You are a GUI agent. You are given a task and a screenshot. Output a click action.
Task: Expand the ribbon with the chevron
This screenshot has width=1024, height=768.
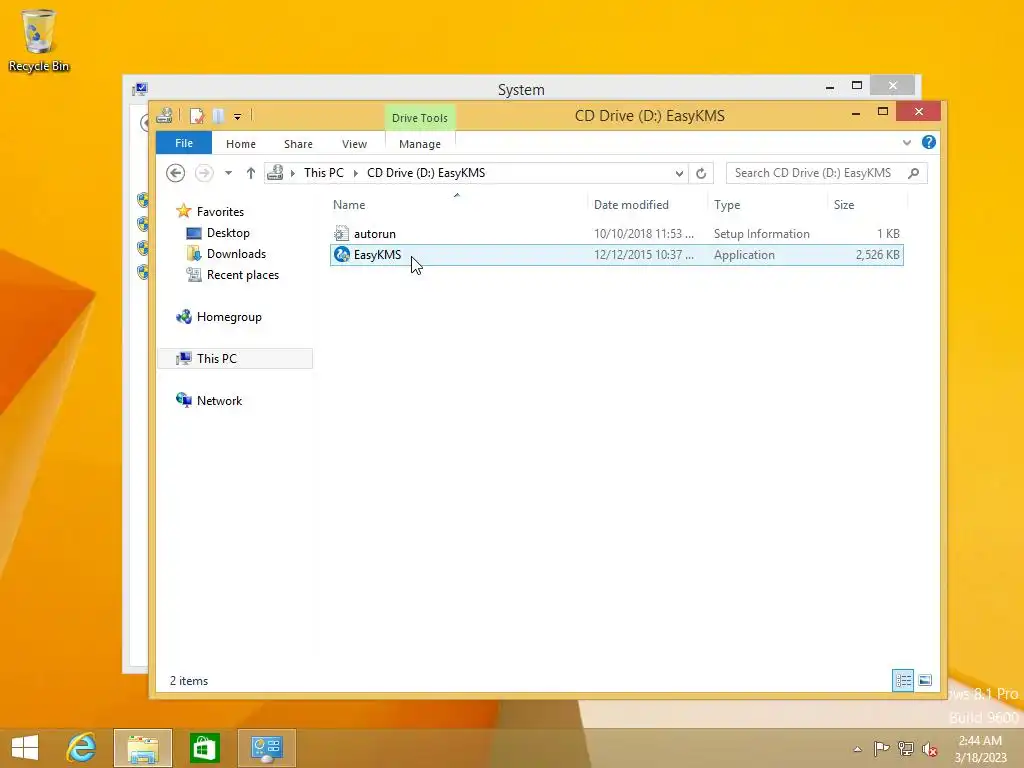point(906,142)
